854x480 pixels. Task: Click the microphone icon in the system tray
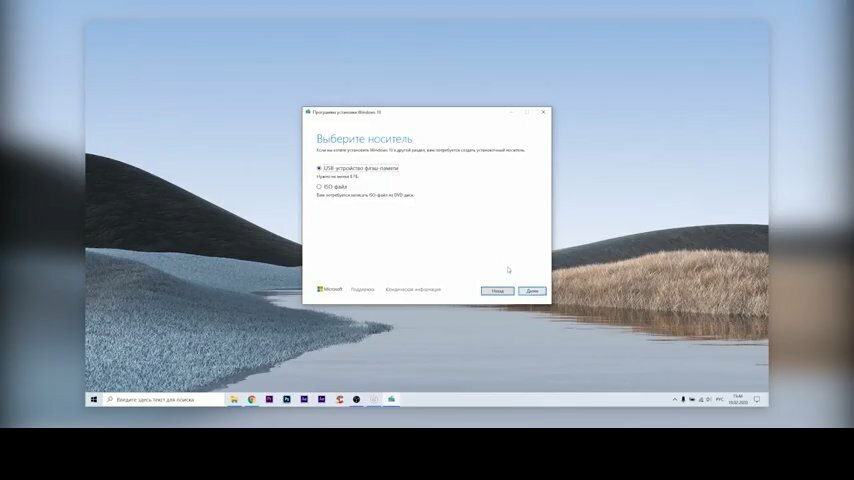point(683,399)
